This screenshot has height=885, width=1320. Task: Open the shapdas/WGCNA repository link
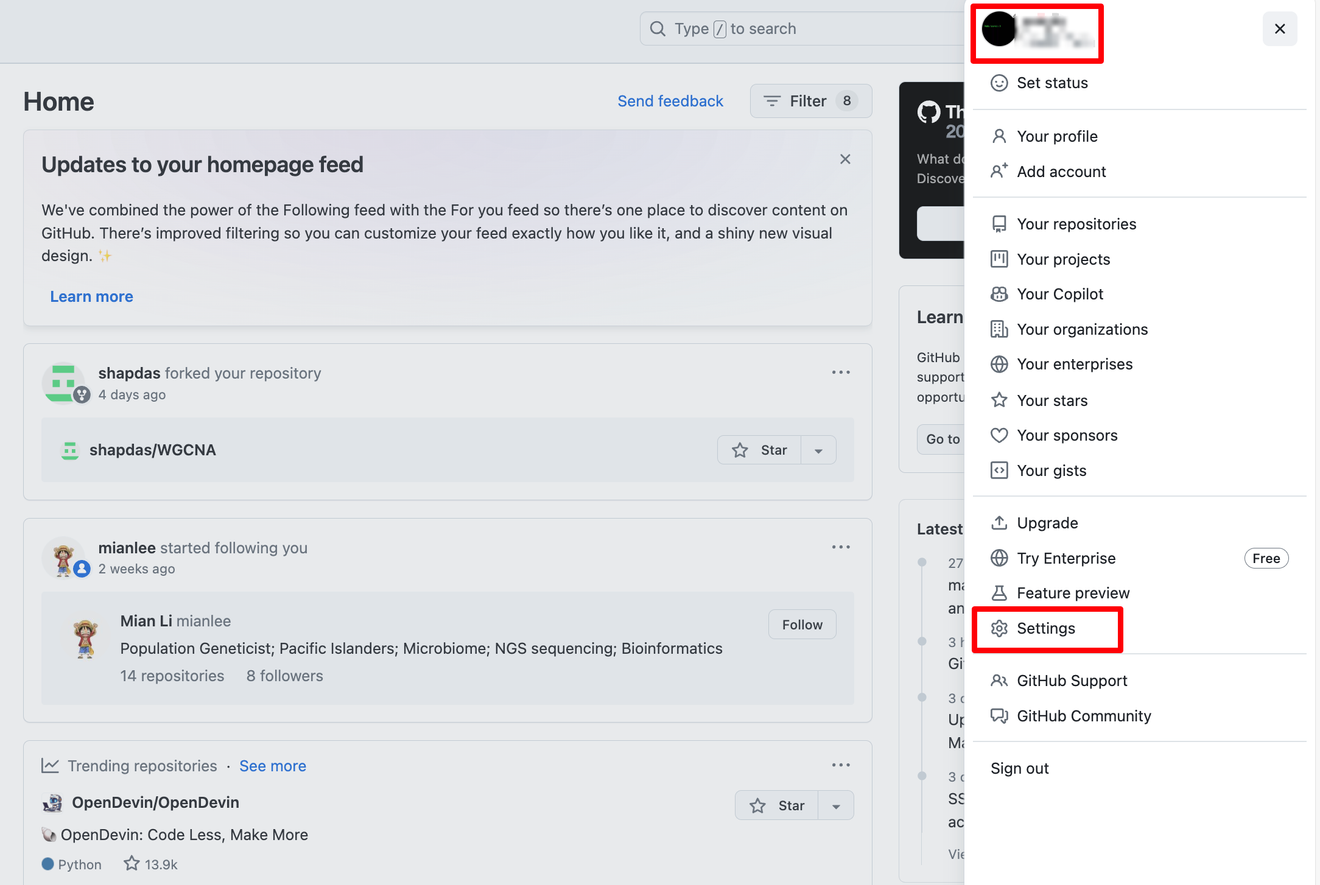152,450
